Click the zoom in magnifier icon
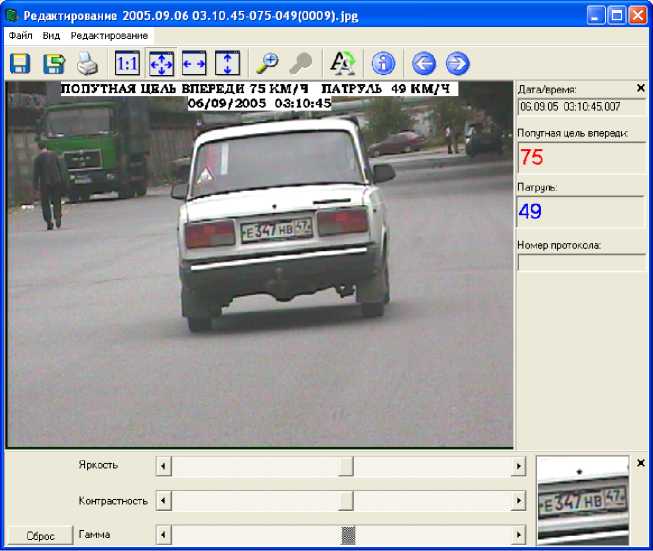653x551 pixels. pyautogui.click(x=267, y=64)
